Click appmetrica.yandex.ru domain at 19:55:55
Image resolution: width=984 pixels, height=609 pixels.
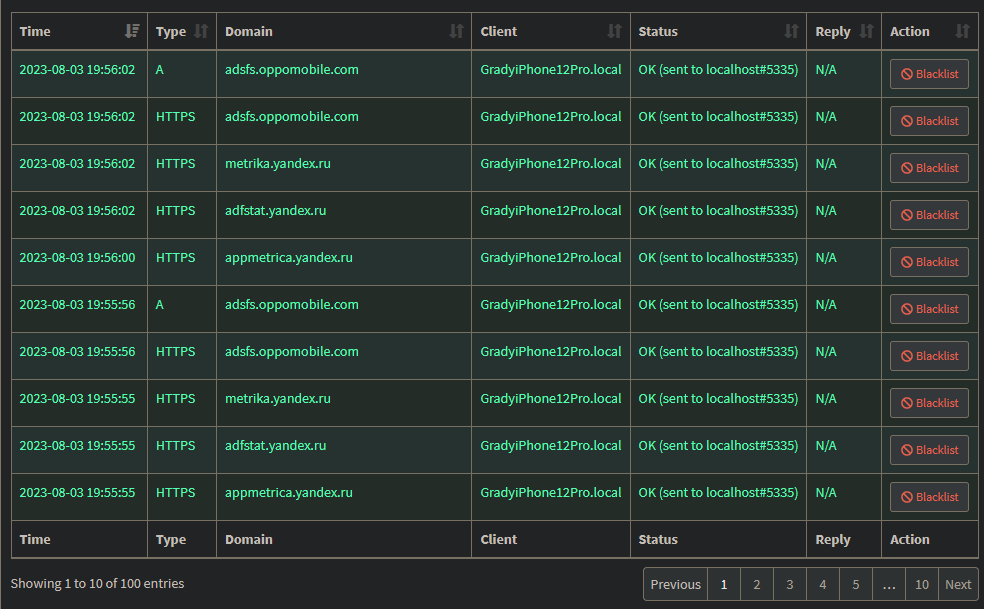289,493
